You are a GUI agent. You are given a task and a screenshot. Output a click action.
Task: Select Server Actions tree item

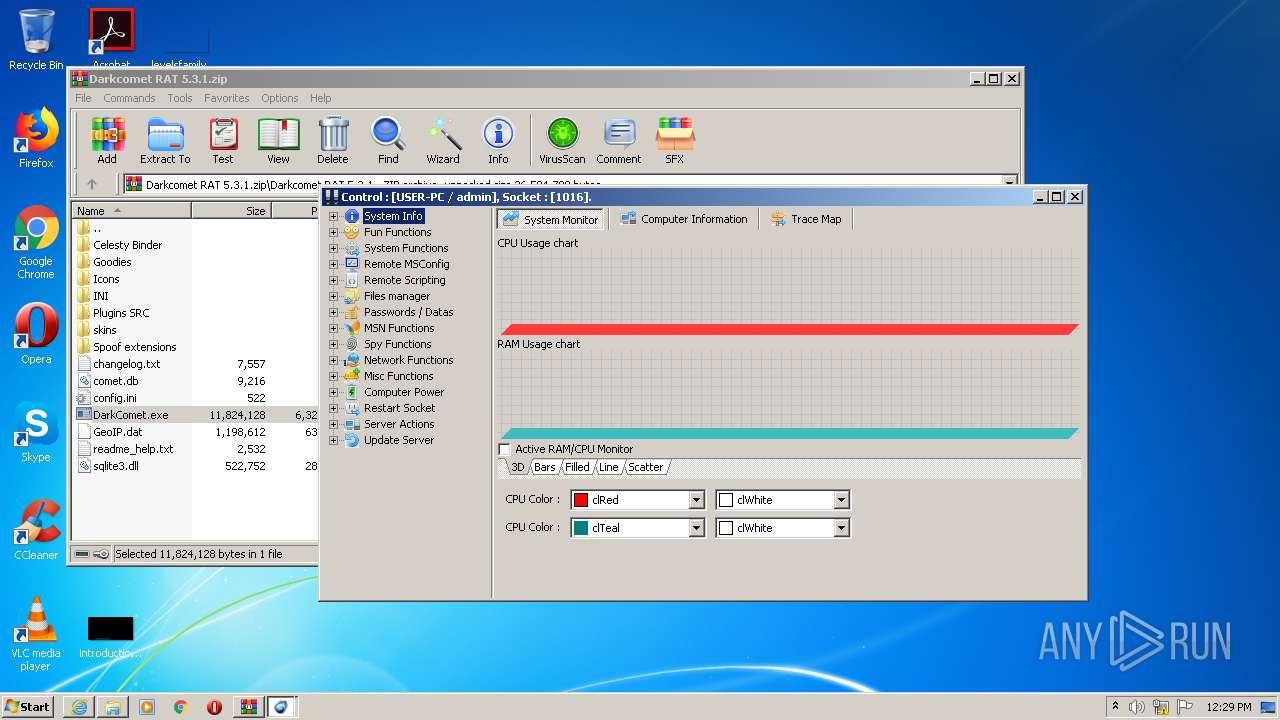tap(399, 424)
